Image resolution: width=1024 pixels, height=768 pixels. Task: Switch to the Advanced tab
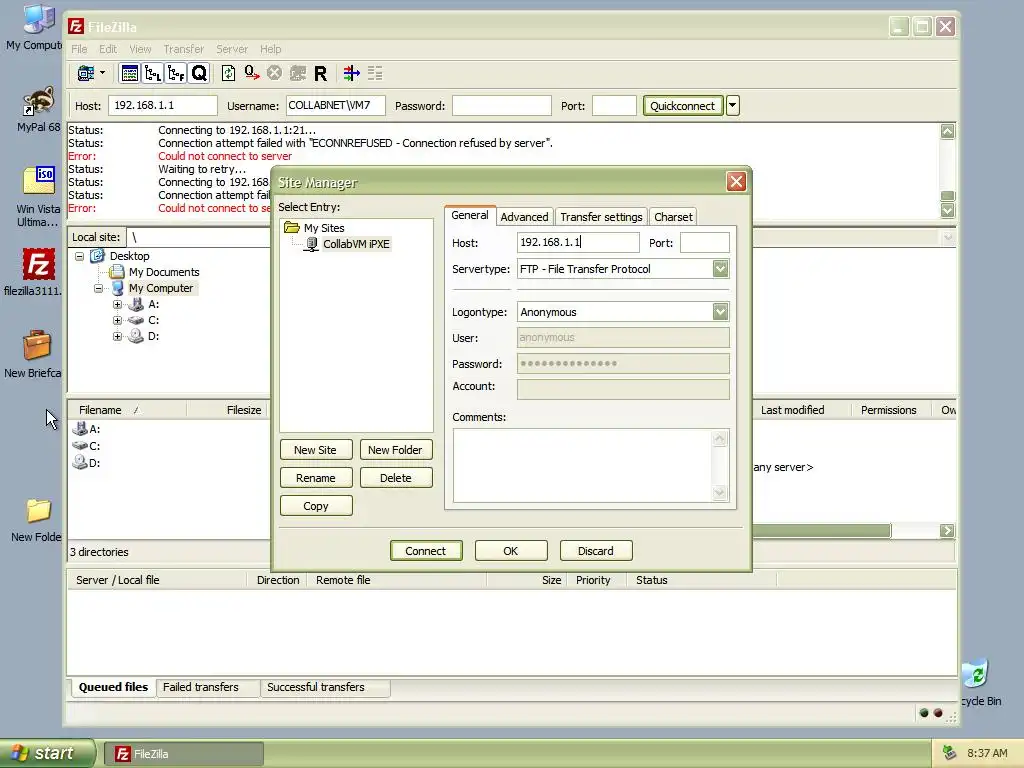[x=524, y=217]
